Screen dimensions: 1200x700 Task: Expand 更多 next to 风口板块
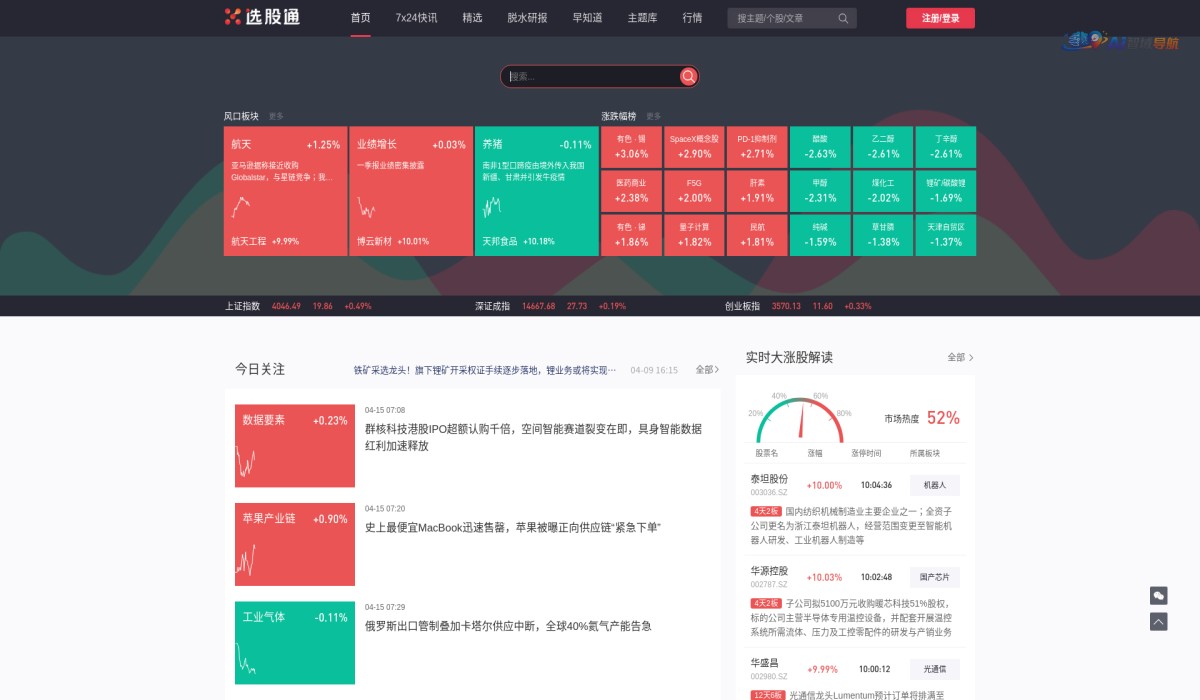click(277, 116)
